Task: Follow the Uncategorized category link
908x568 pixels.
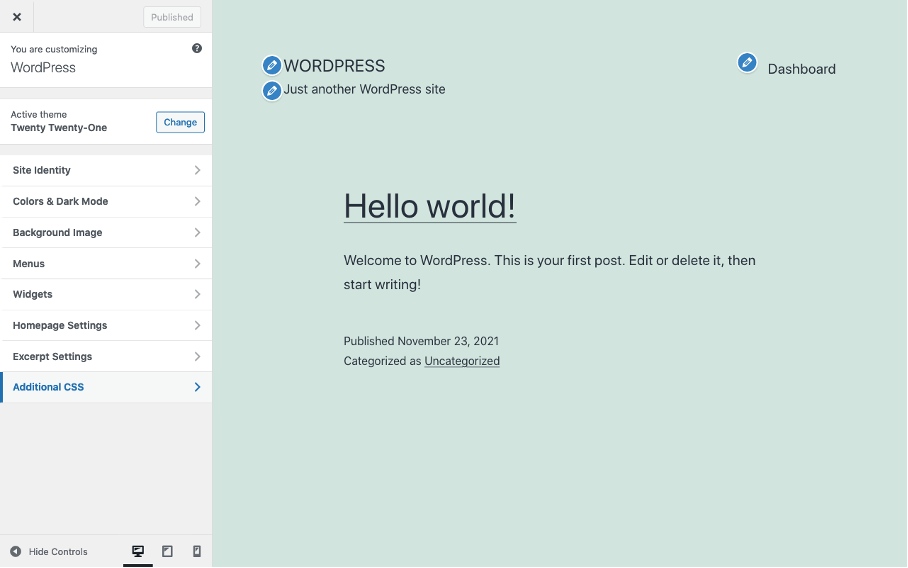Action: click(462, 361)
